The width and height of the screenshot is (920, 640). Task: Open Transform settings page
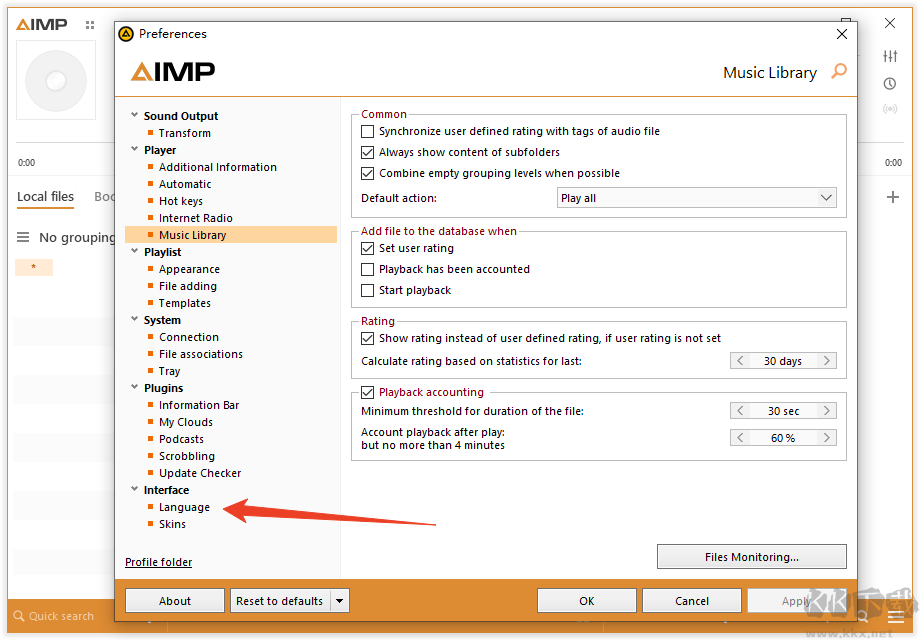[x=184, y=133]
